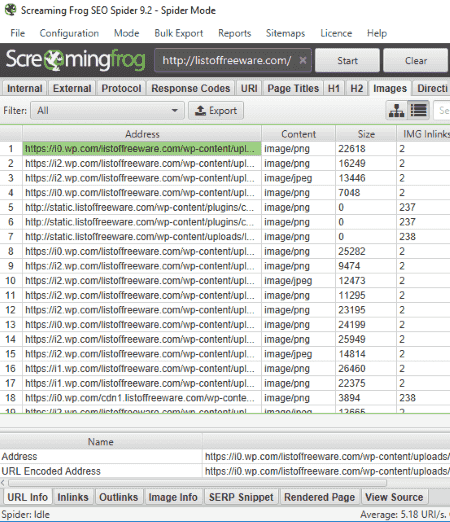
Task: Switch to list view icon
Action: click(418, 110)
